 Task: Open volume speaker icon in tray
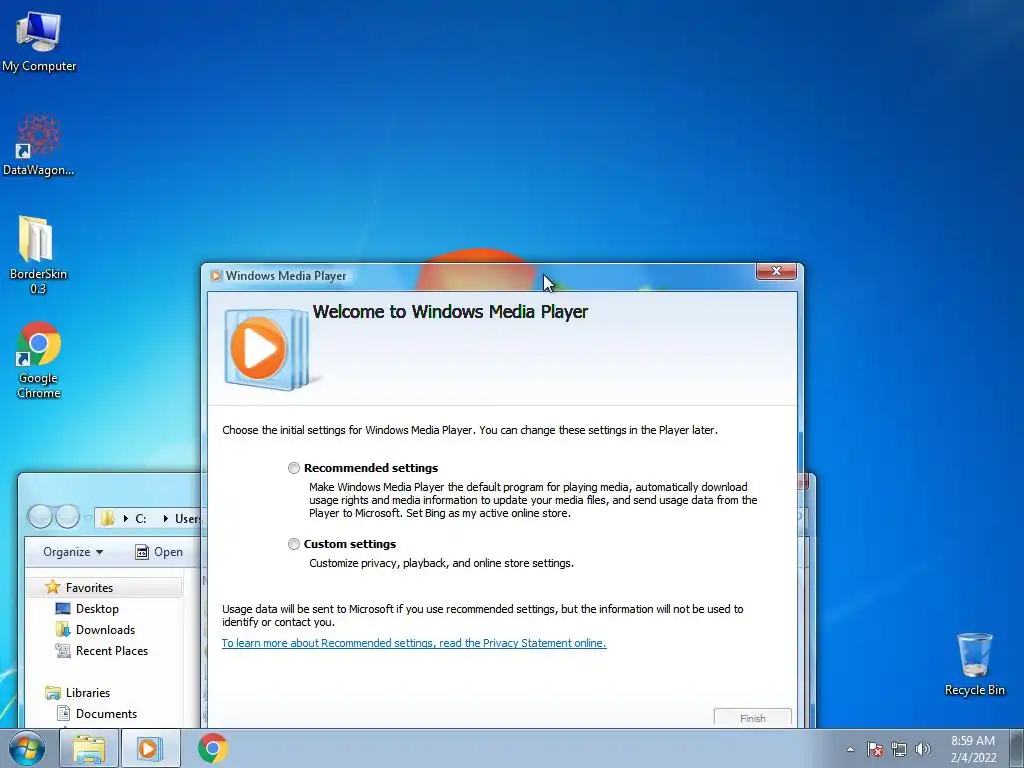coord(923,749)
